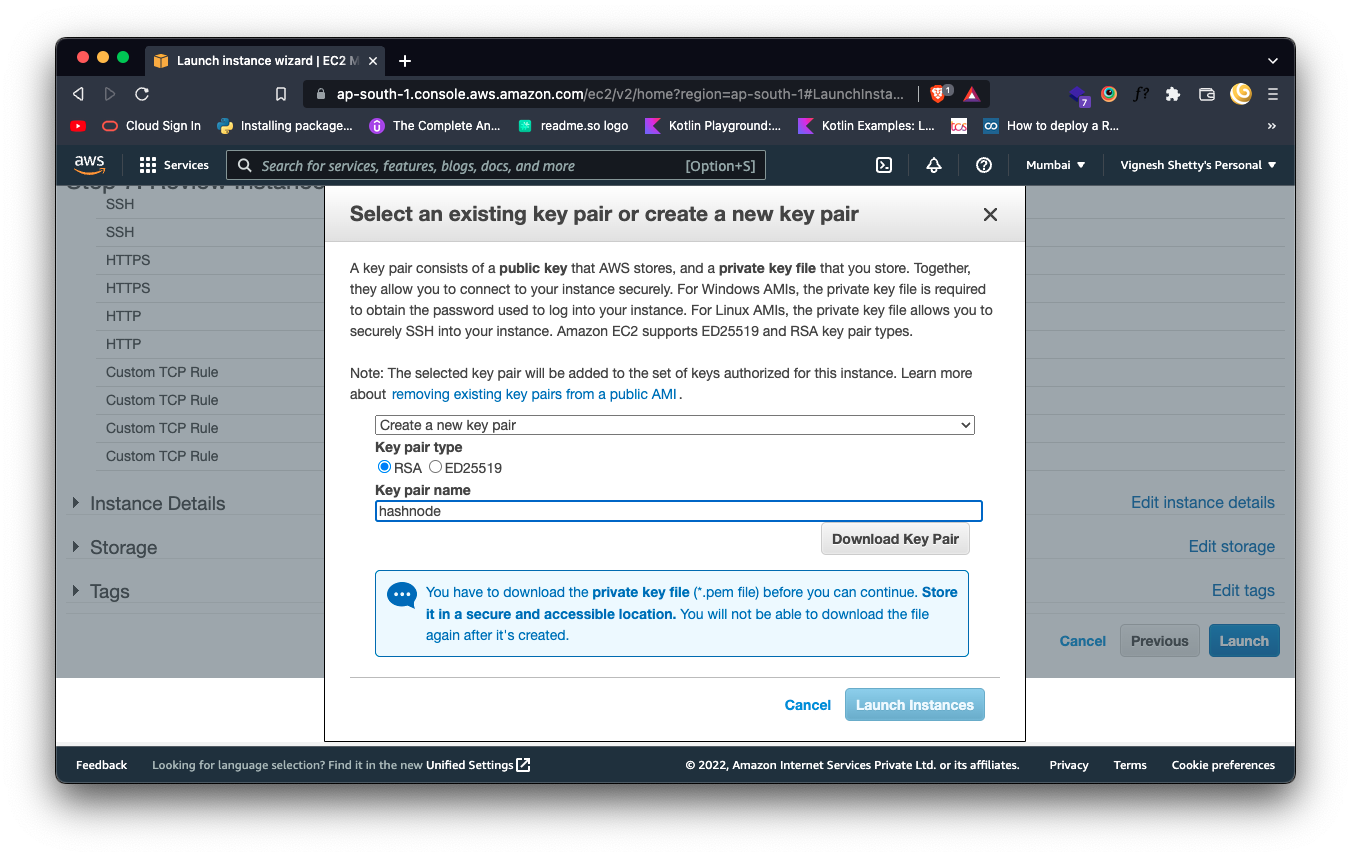The height and width of the screenshot is (857, 1351).
Task: Click Edit storage link
Action: tap(1232, 547)
